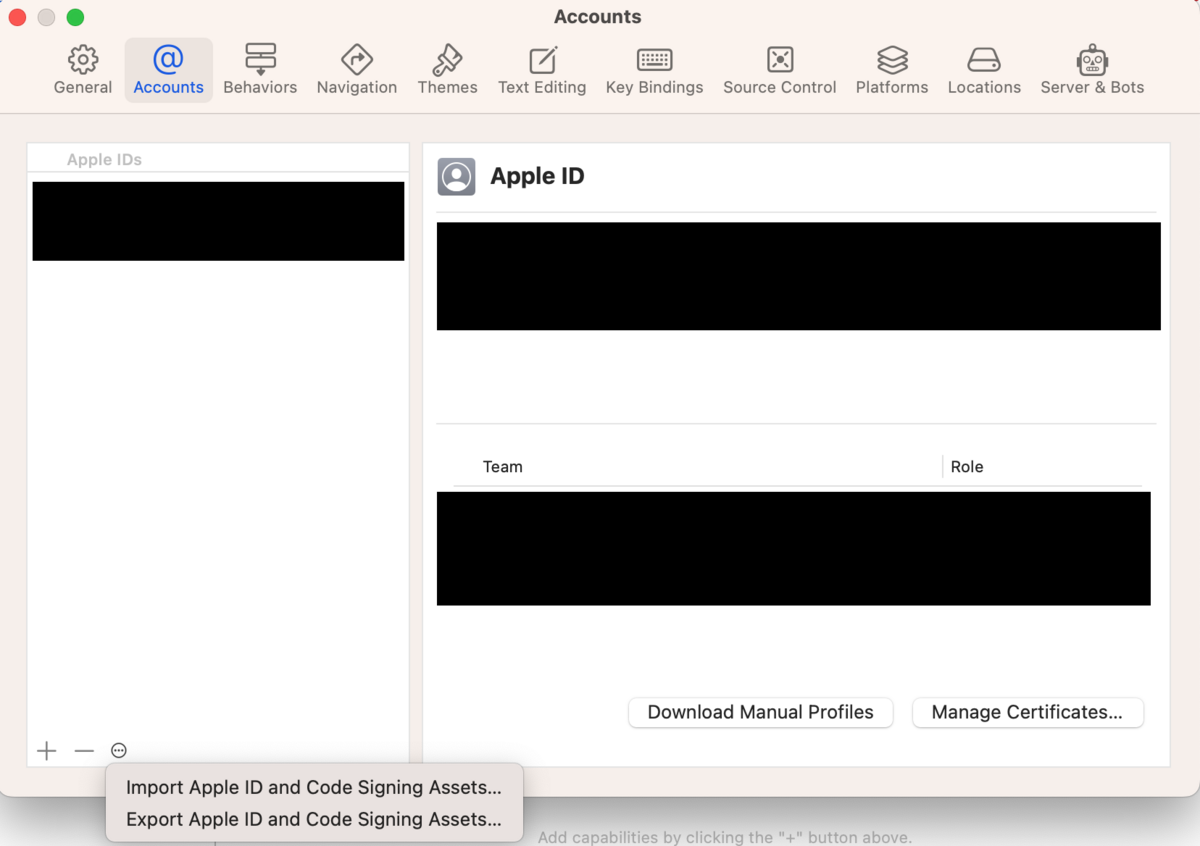Click the Apple ID avatar icon
This screenshot has height=846, width=1200.
click(457, 177)
